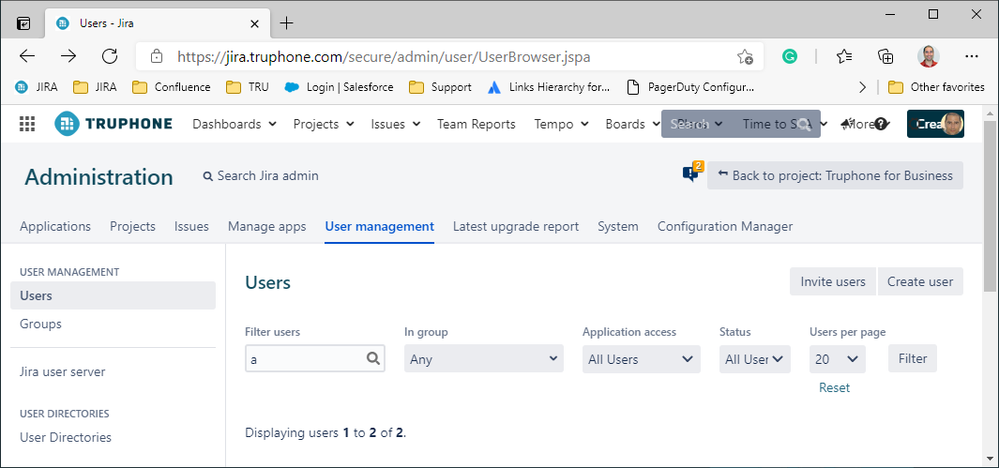
Task: Open the JIRA bookmarks folder
Action: (x=94, y=87)
